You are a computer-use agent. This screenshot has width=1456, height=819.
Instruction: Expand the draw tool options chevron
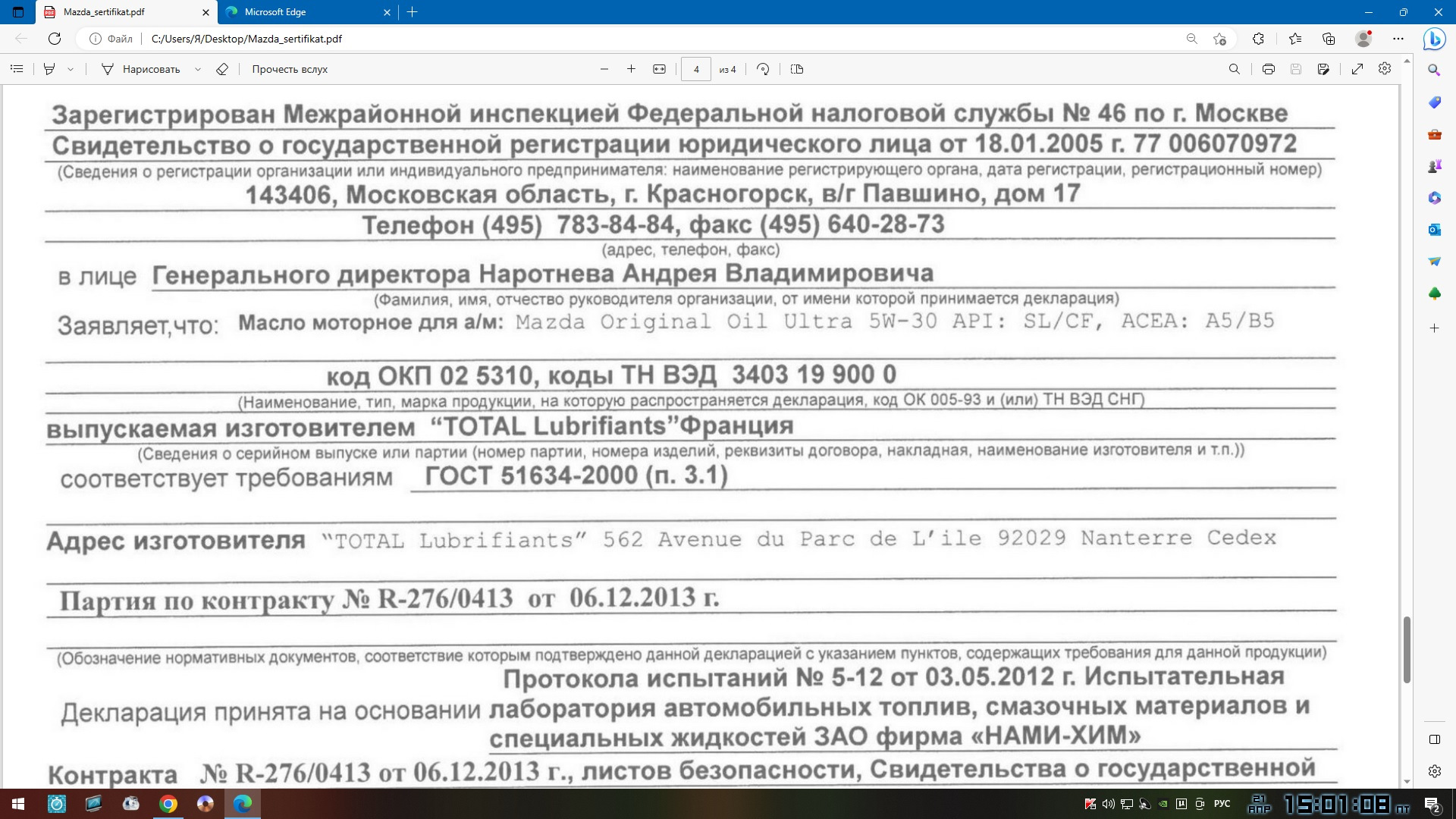coord(198,69)
